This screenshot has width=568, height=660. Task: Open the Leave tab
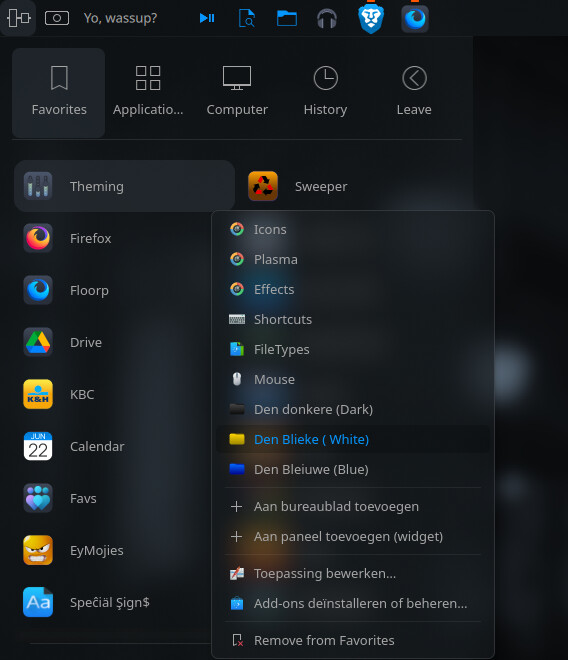tap(414, 93)
